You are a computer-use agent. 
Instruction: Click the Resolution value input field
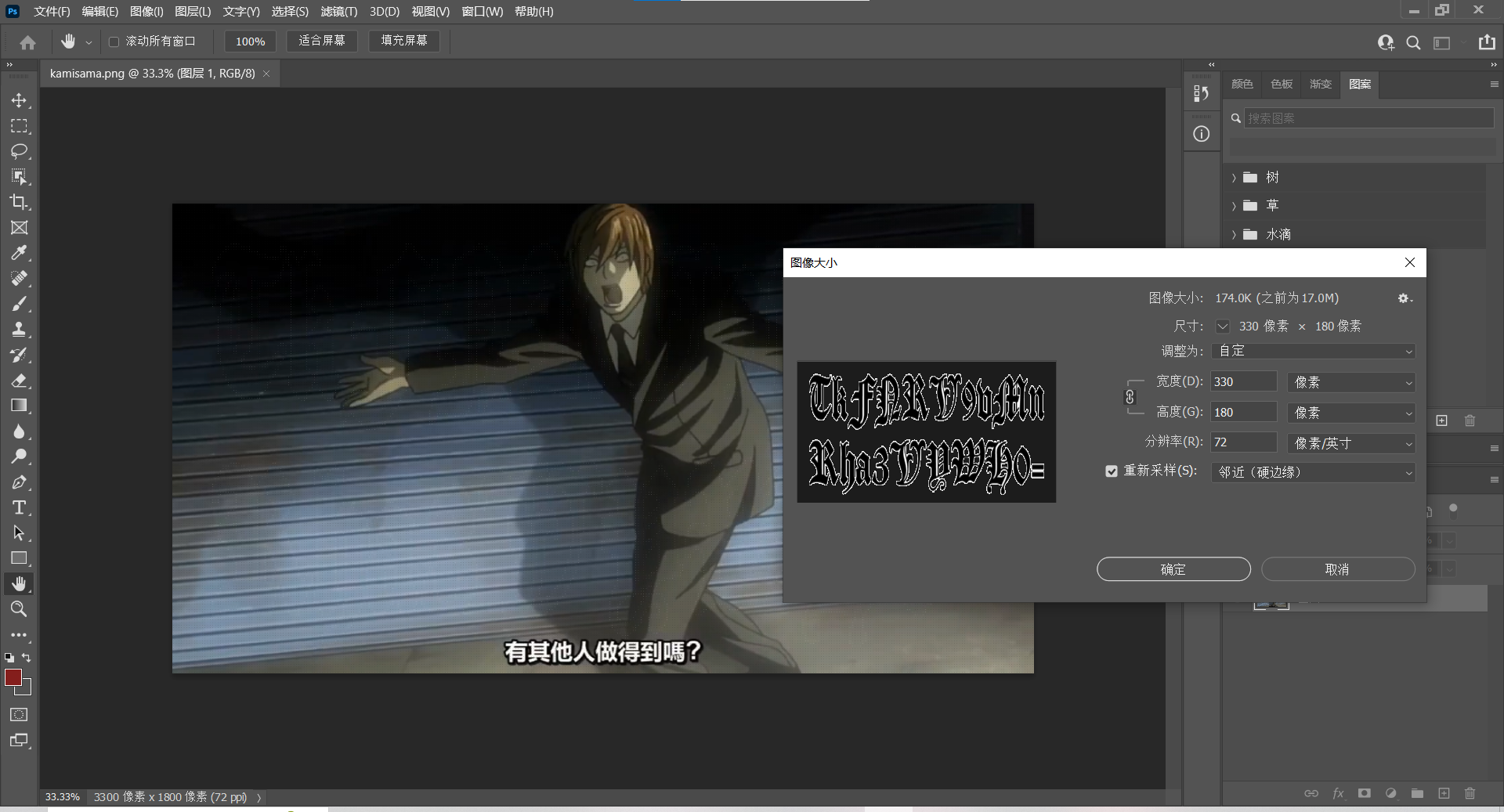[x=1244, y=442]
